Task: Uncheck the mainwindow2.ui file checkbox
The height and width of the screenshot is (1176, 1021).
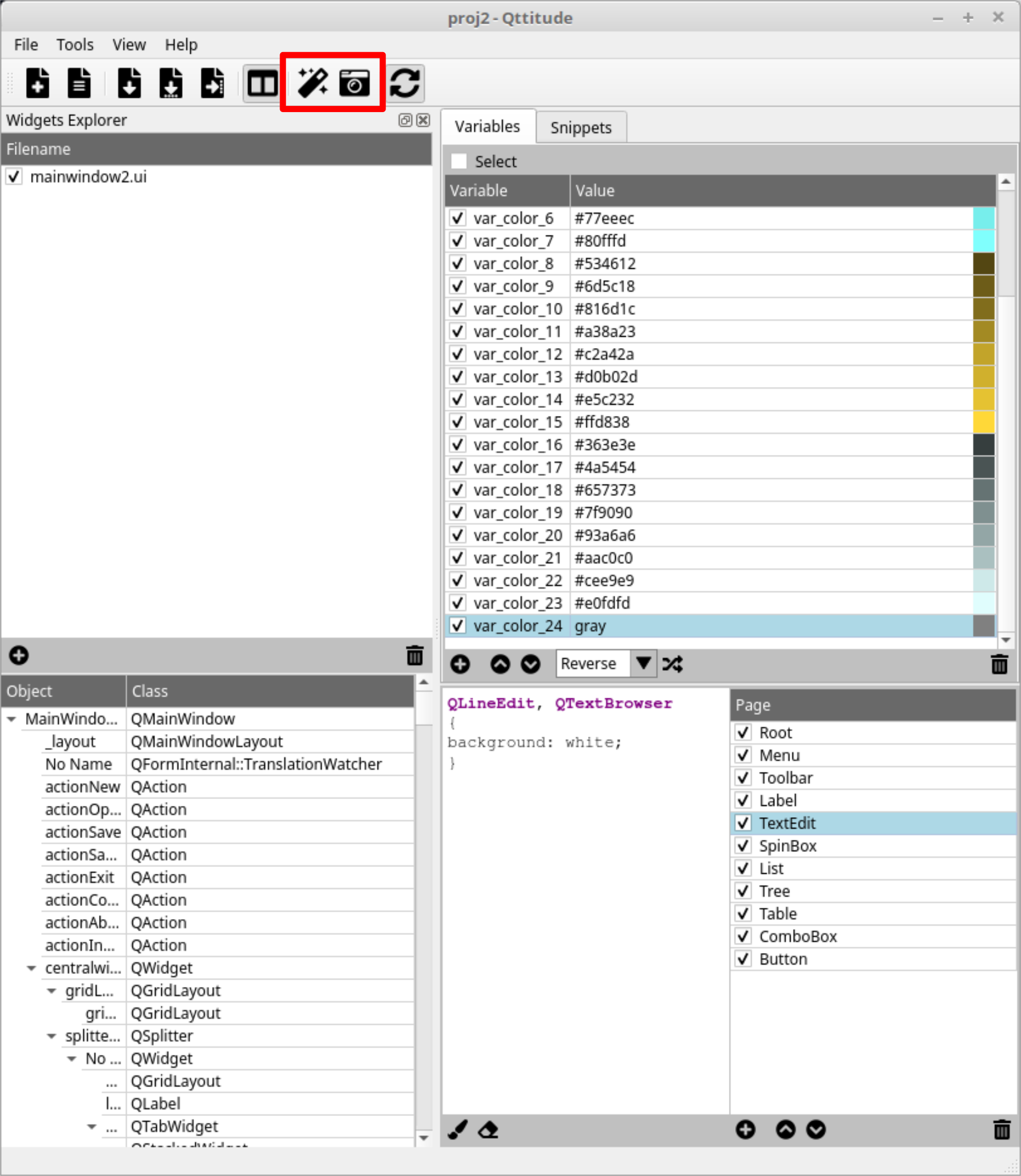Action: [x=14, y=177]
